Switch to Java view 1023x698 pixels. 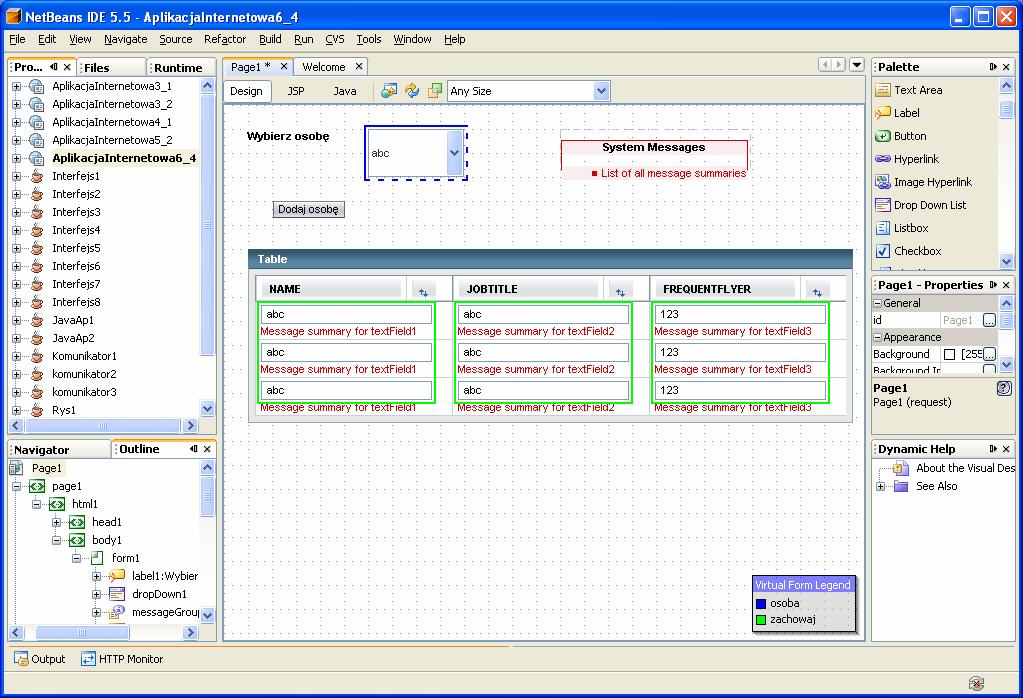[344, 91]
